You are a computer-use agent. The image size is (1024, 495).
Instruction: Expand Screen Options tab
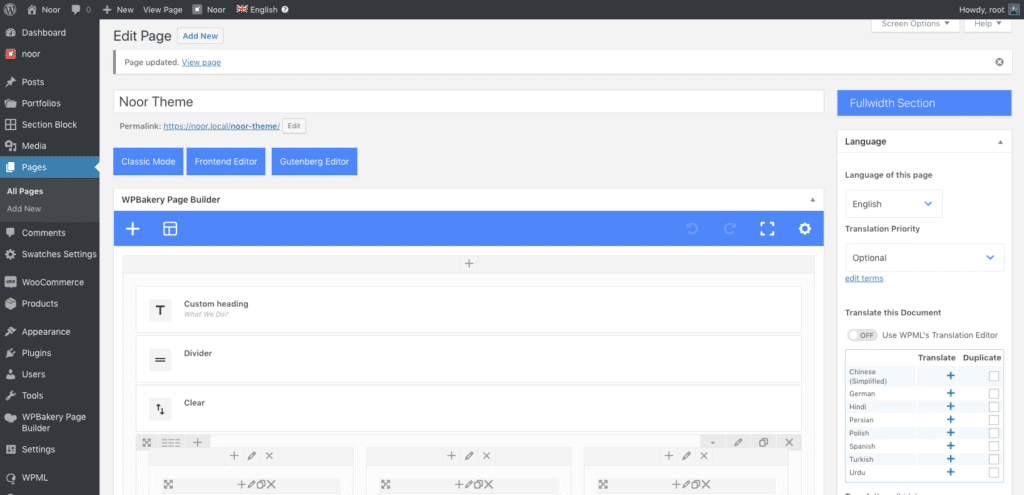[915, 24]
